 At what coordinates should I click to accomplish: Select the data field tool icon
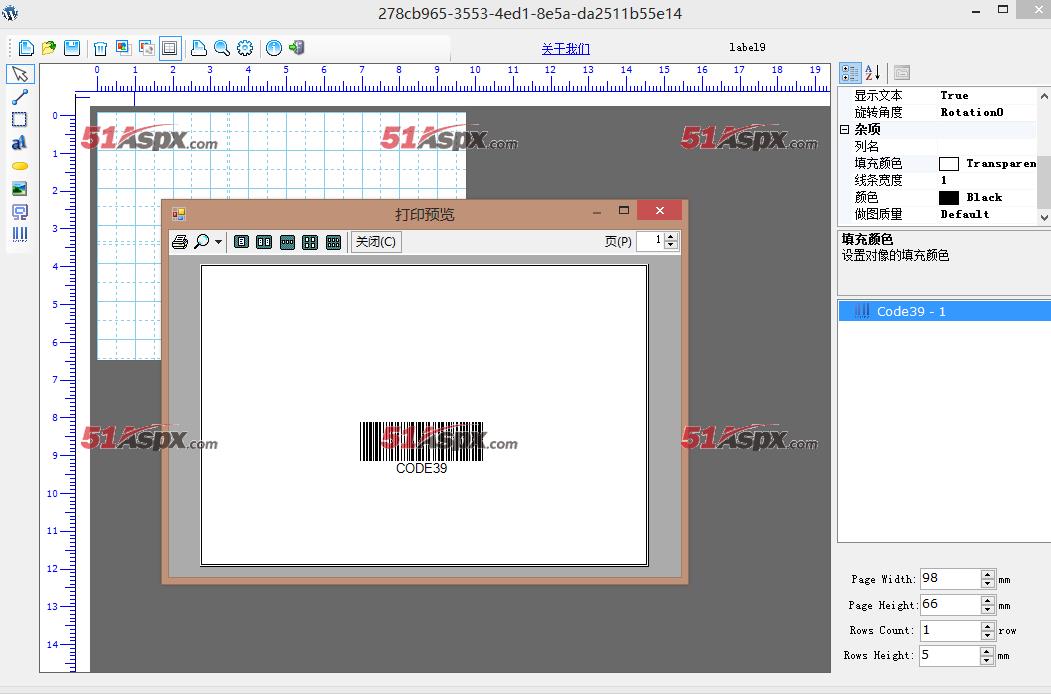pyautogui.click(x=20, y=213)
